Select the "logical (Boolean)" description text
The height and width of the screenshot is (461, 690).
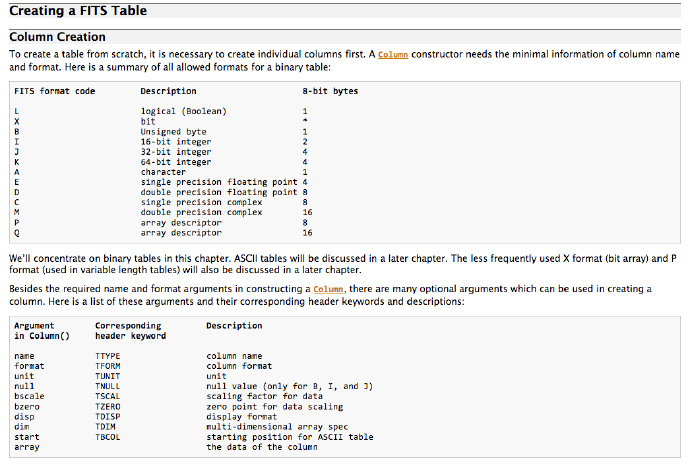184,110
